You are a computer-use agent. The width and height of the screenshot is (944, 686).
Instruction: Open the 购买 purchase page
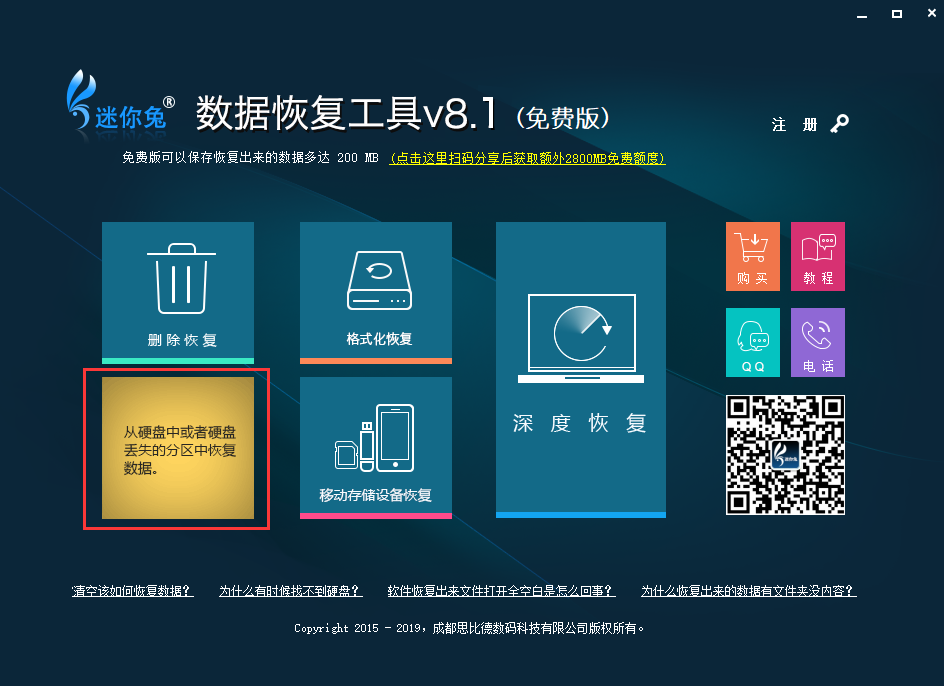point(753,257)
